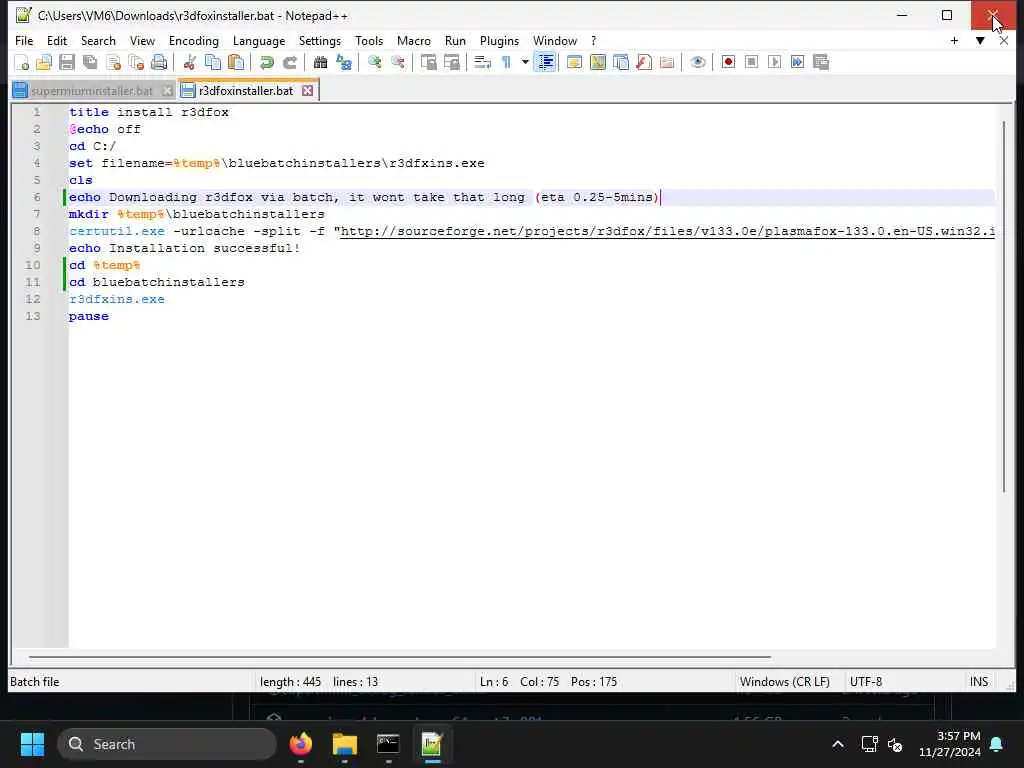The height and width of the screenshot is (768, 1024).
Task: Click the Open file folder icon
Action: coord(44,62)
